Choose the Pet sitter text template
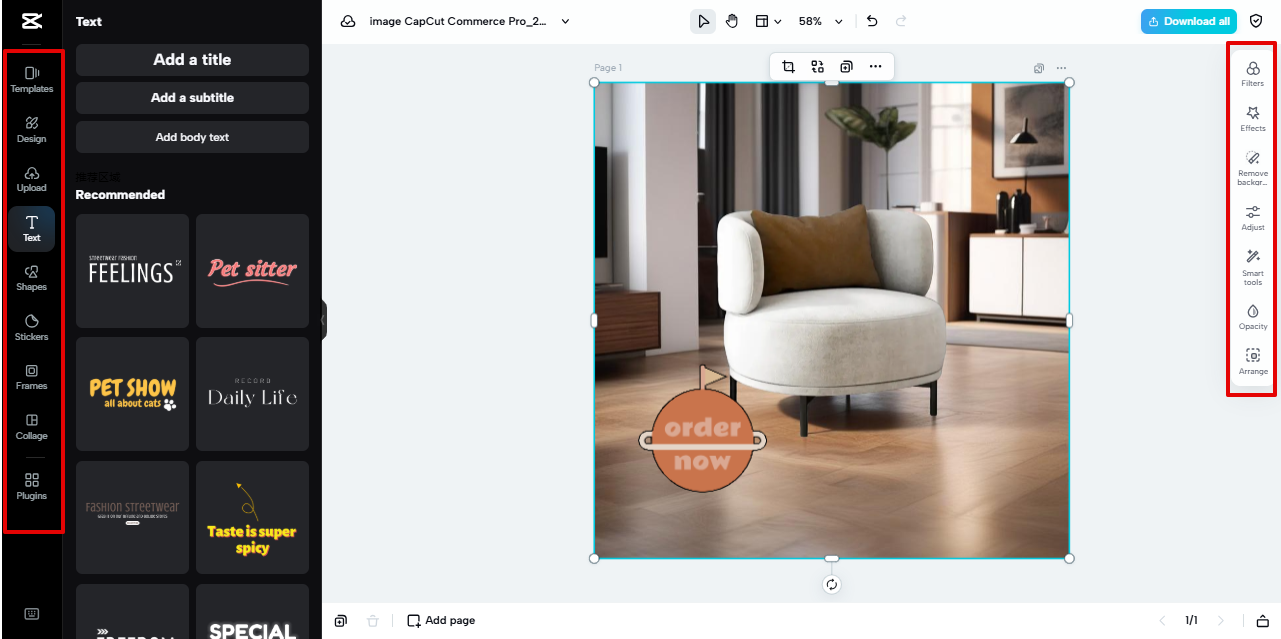 [252, 271]
